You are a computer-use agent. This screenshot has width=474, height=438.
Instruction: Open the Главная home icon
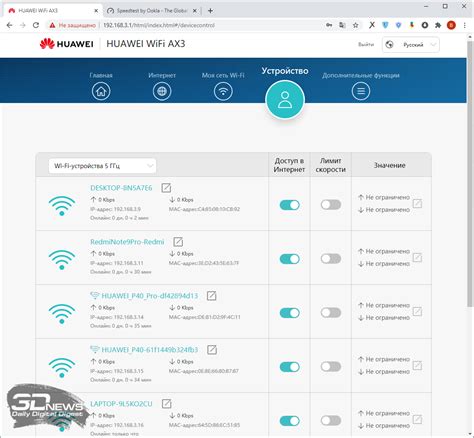[101, 91]
